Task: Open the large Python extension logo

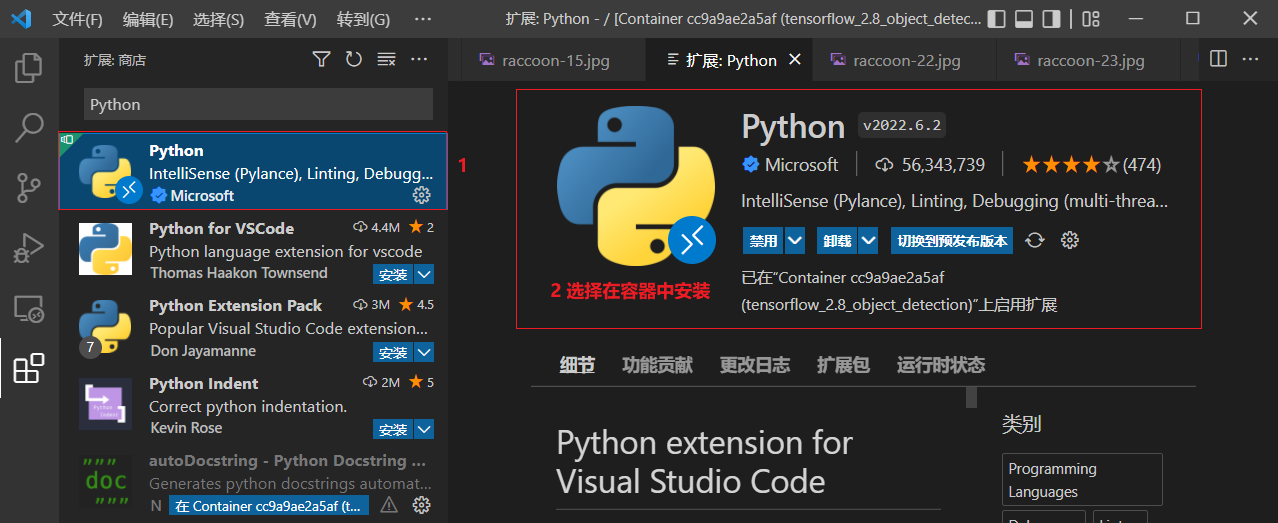Action: tap(636, 186)
